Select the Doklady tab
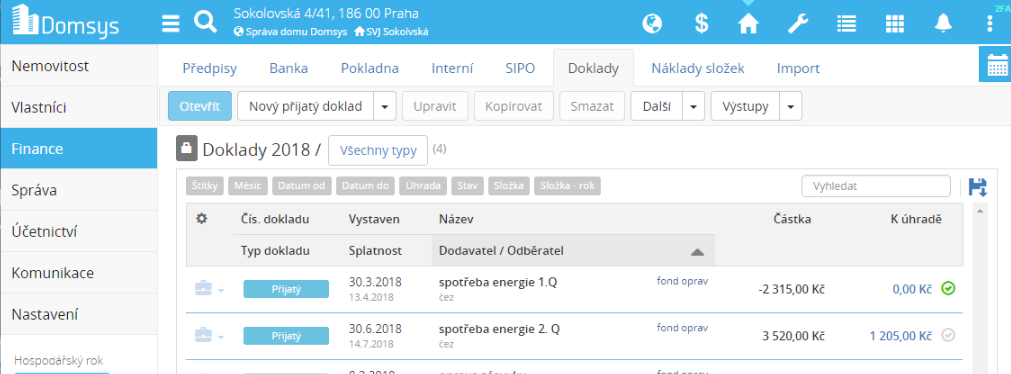 coord(593,68)
